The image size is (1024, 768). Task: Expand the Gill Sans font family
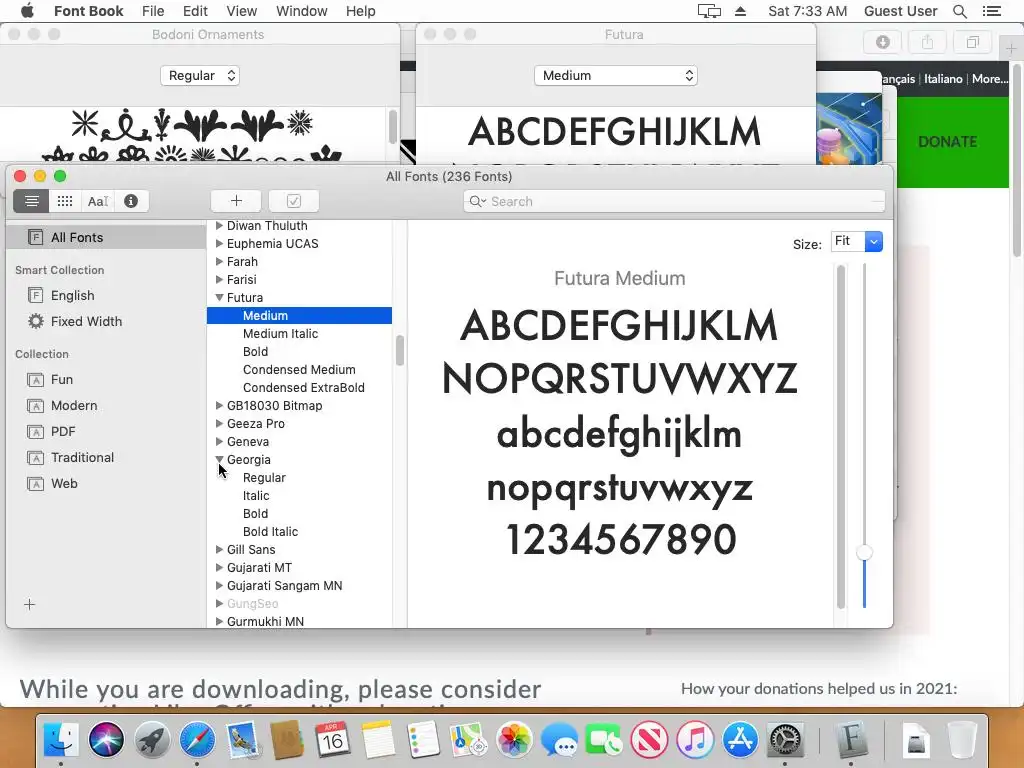pos(219,549)
